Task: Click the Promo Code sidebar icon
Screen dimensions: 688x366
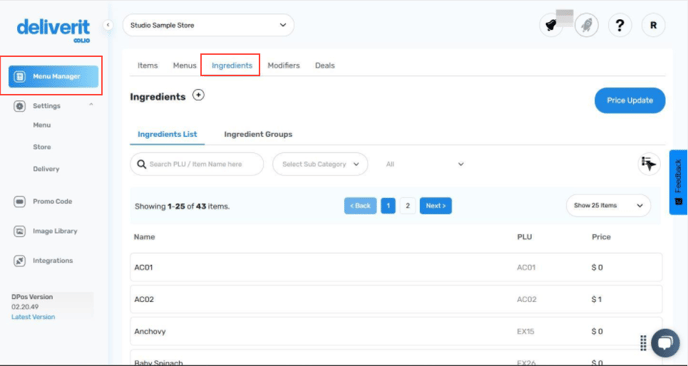Action: point(19,201)
